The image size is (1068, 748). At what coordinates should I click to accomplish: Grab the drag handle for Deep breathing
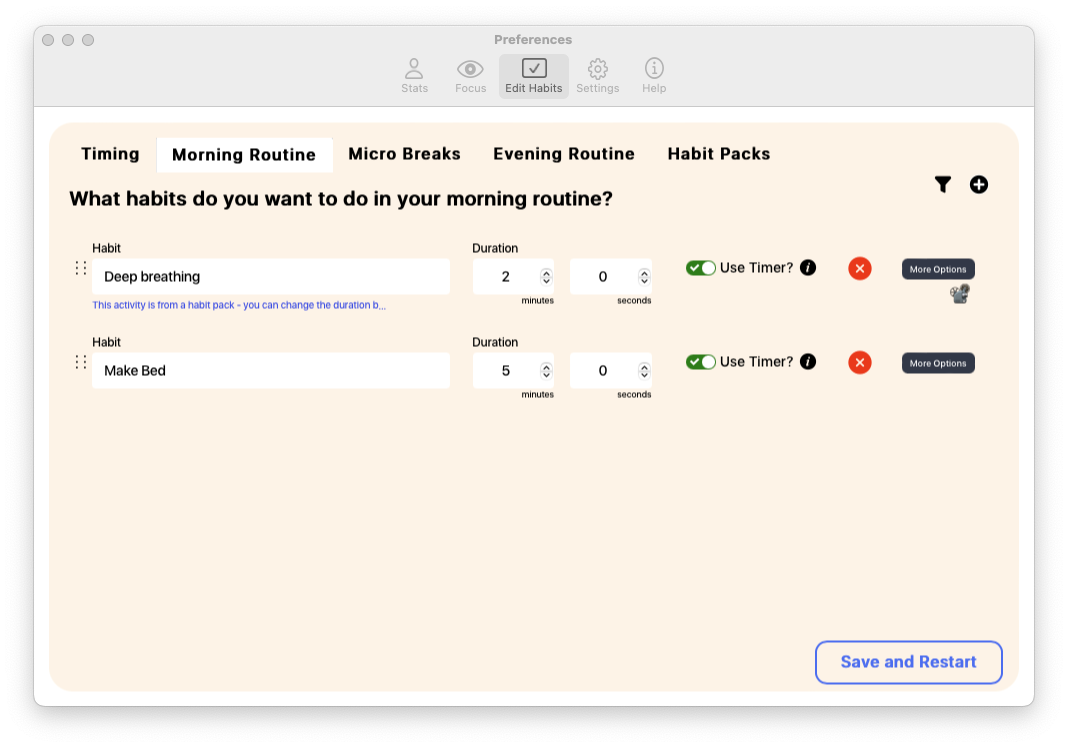81,268
